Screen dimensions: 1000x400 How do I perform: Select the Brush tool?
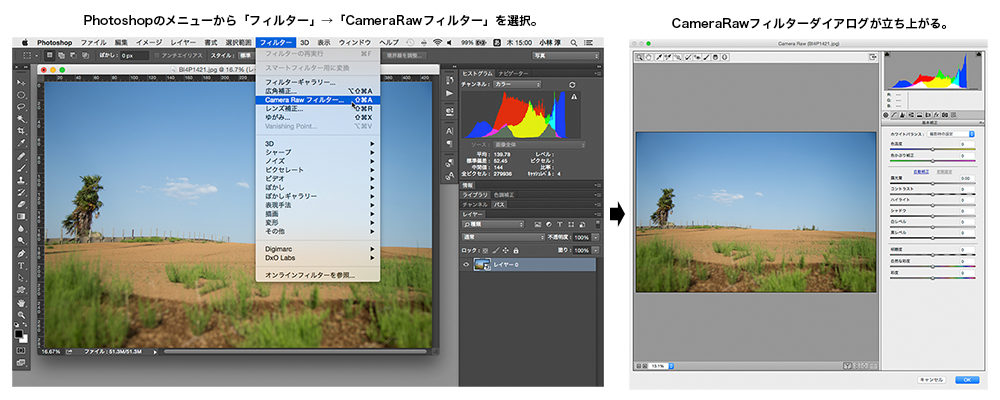click(x=20, y=168)
